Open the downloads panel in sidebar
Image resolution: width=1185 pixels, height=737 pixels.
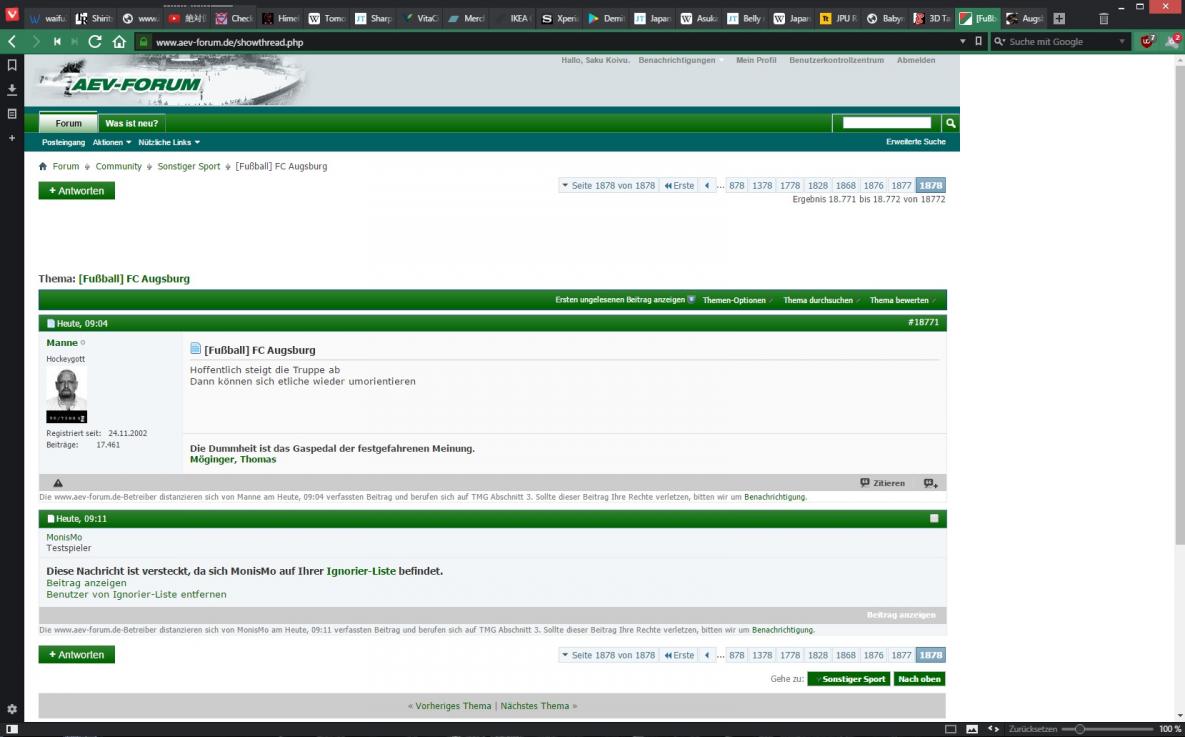12,90
